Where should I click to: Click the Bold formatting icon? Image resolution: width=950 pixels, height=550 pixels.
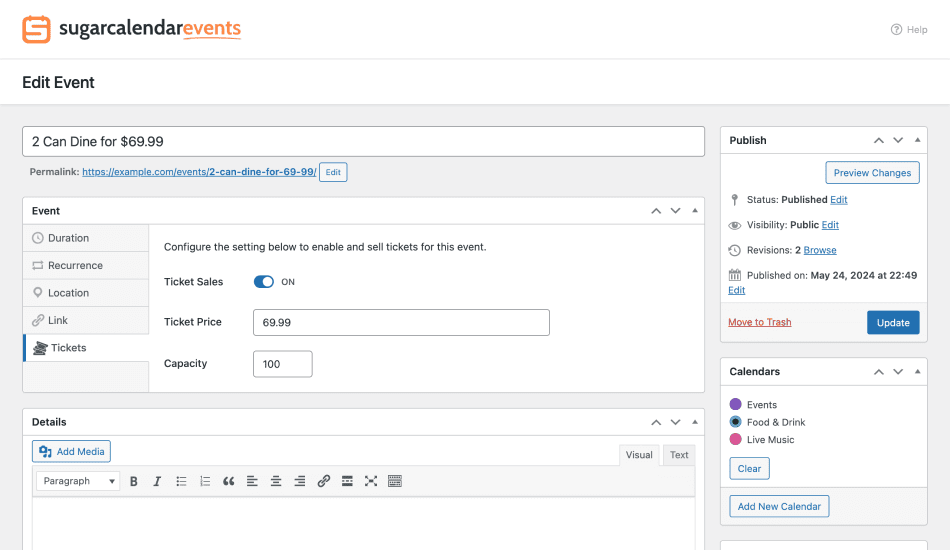(x=134, y=481)
